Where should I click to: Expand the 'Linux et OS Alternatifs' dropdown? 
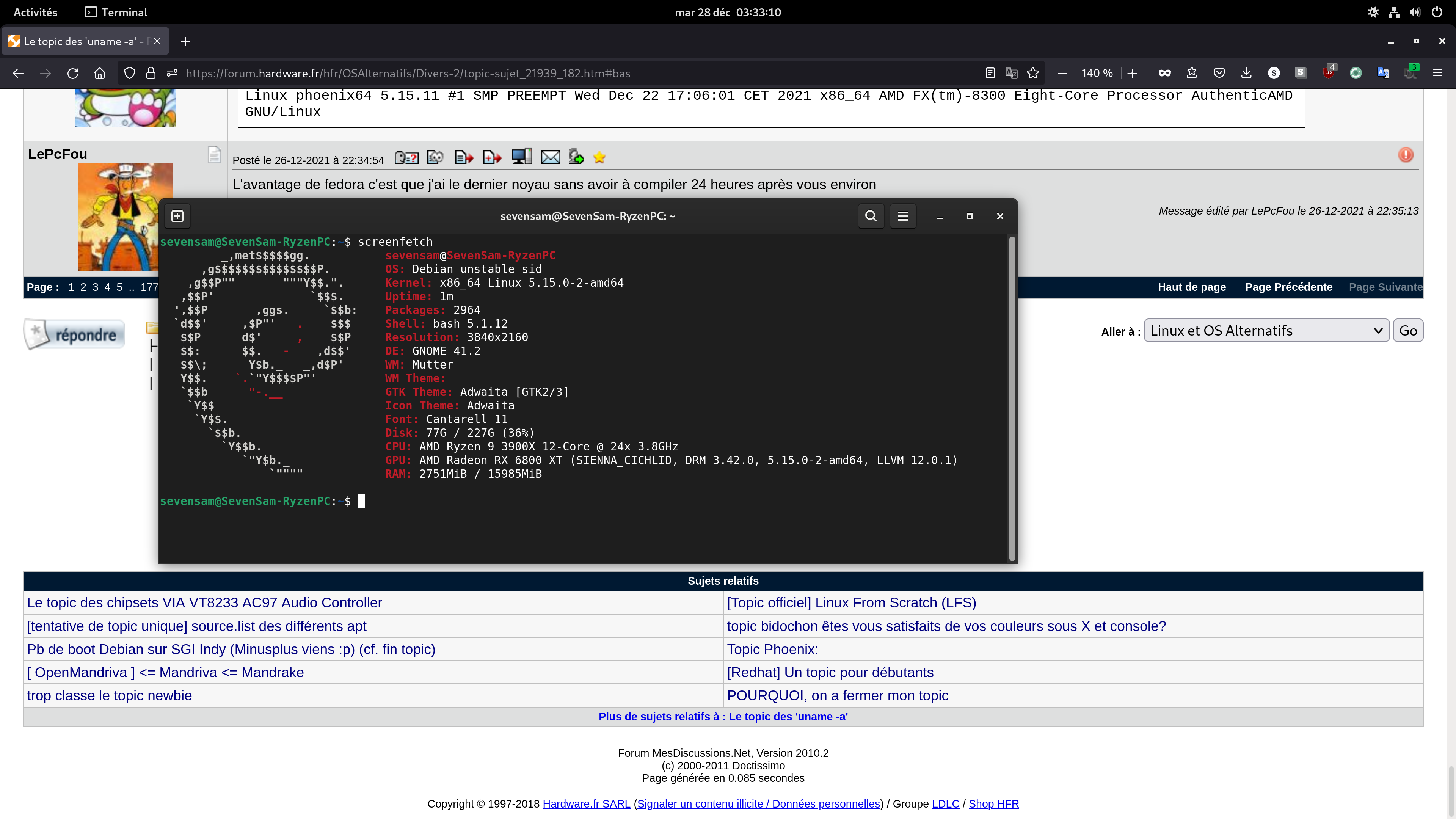point(1266,331)
